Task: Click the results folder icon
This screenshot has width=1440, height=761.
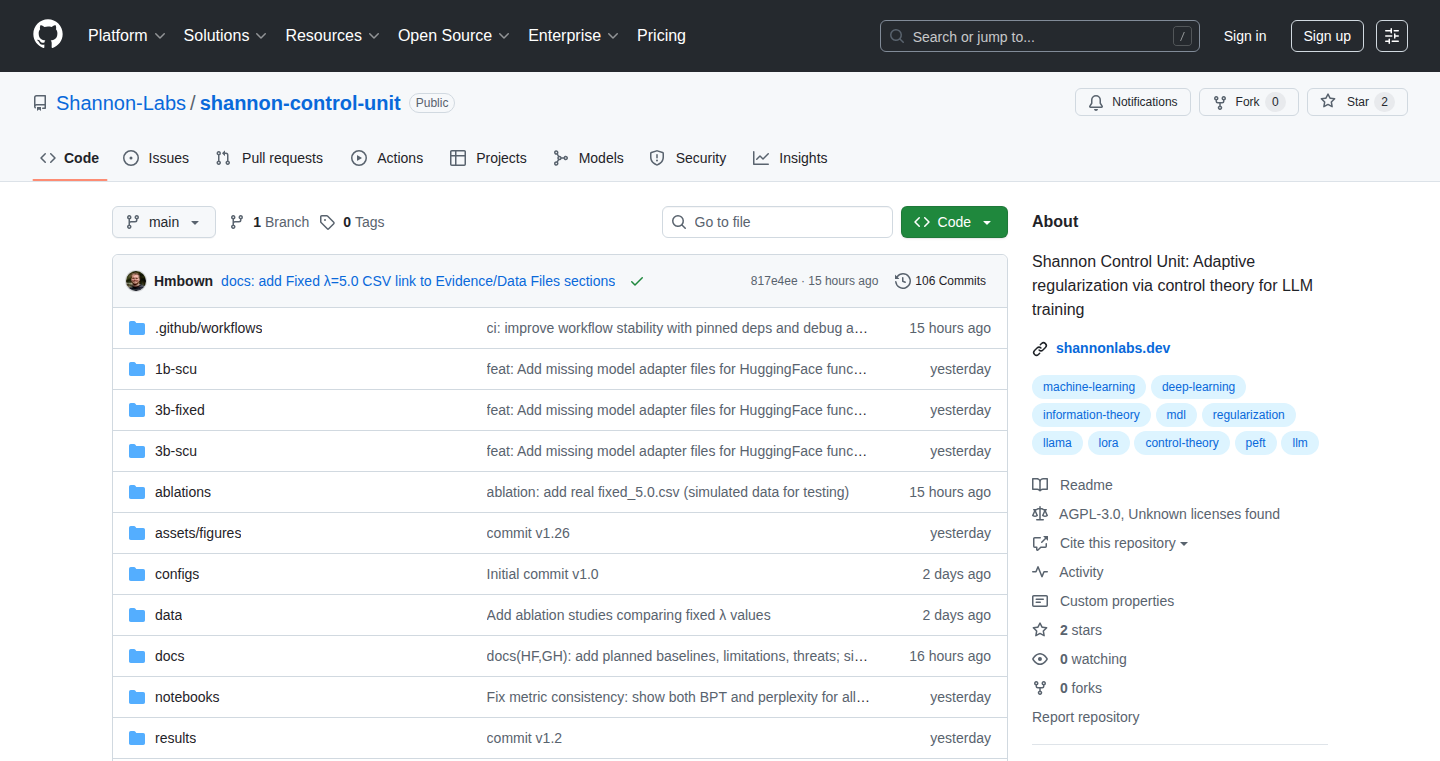Action: coord(137,738)
